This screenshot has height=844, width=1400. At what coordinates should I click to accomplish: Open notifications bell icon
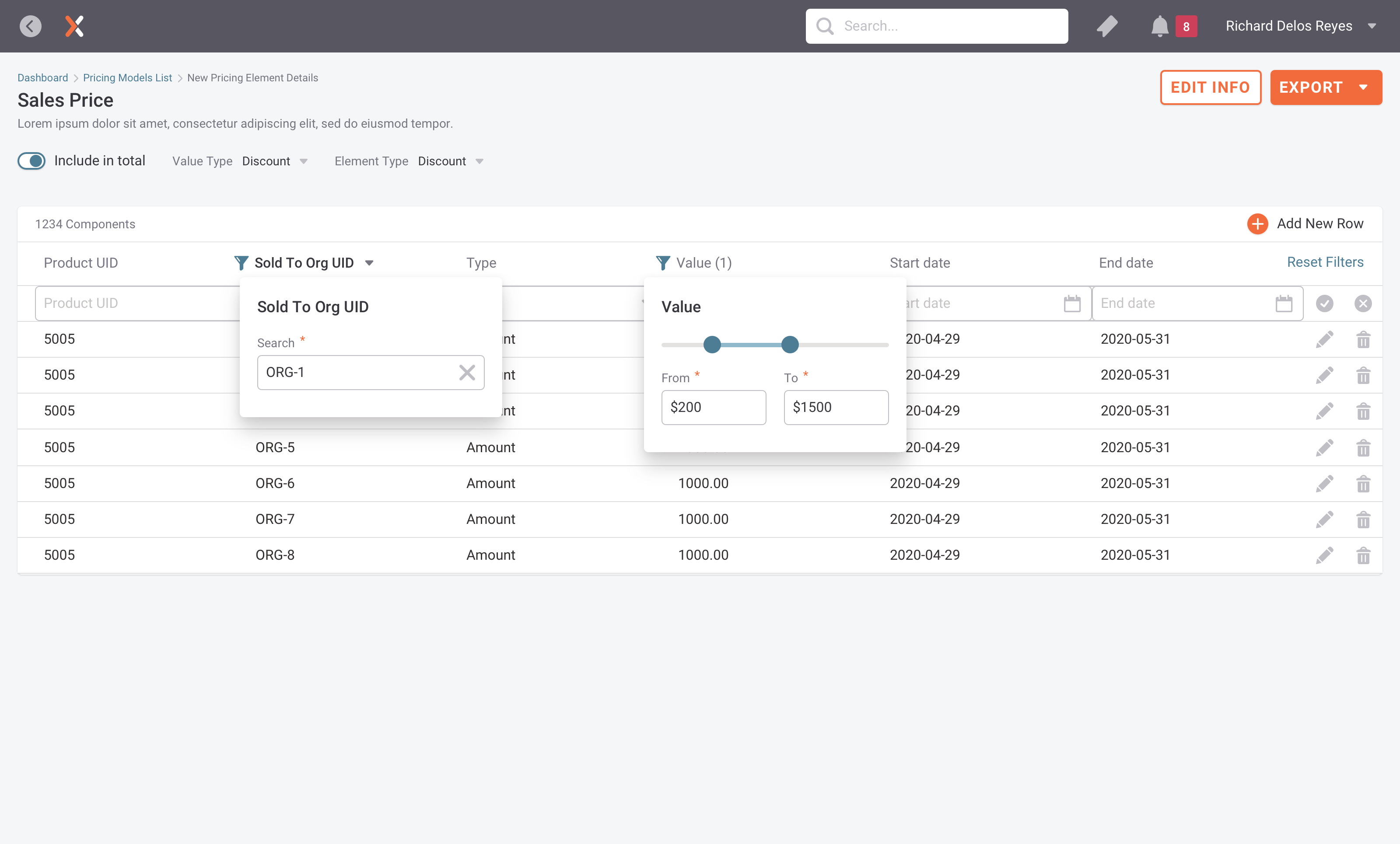[1160, 26]
